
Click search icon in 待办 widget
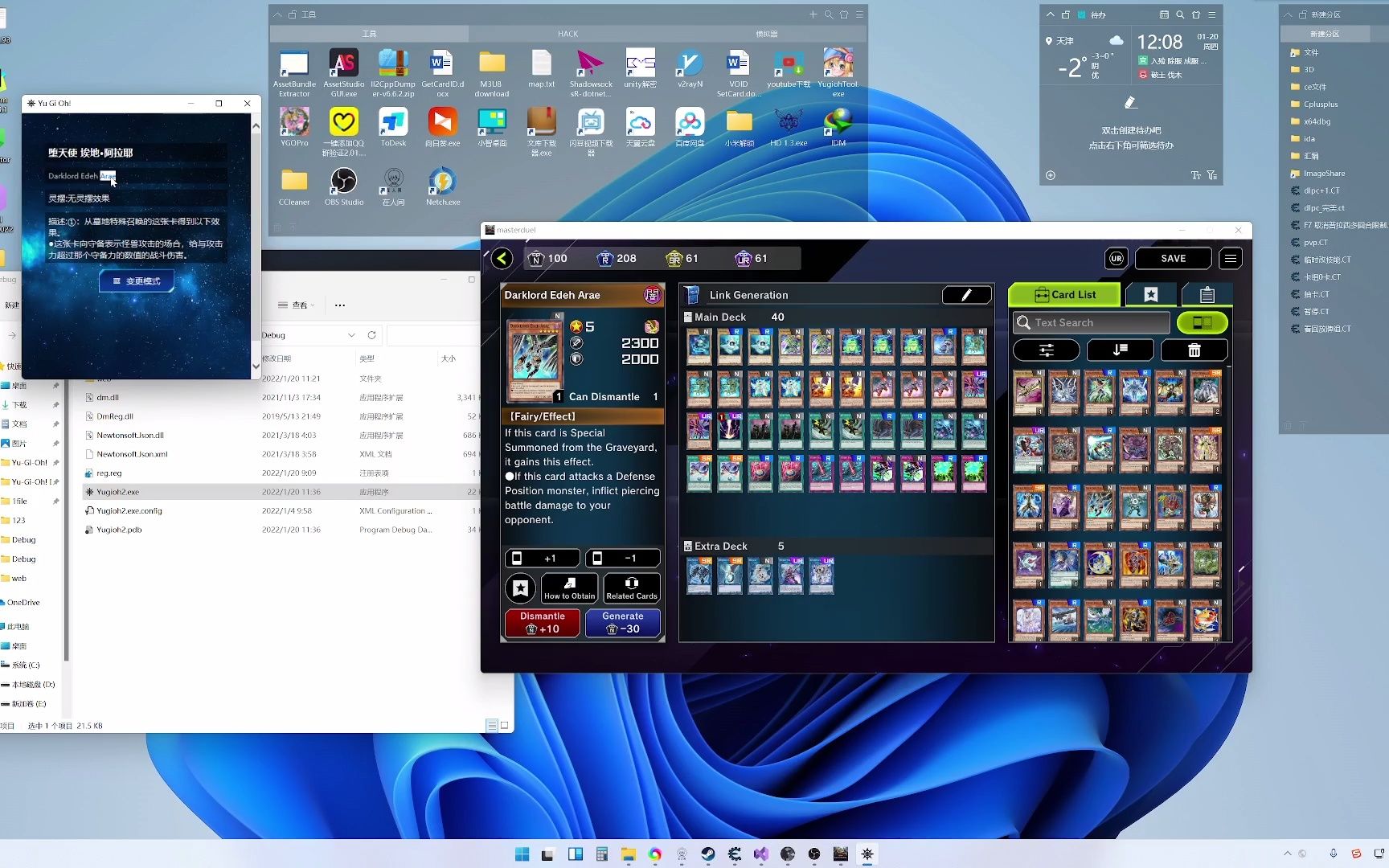pos(1180,14)
